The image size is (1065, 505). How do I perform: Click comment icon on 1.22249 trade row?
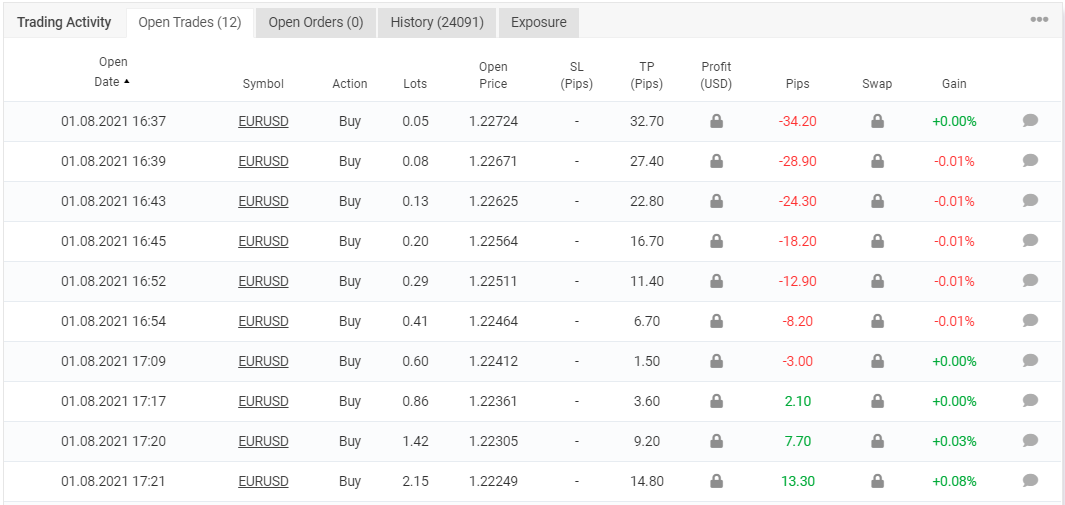pyautogui.click(x=1030, y=481)
